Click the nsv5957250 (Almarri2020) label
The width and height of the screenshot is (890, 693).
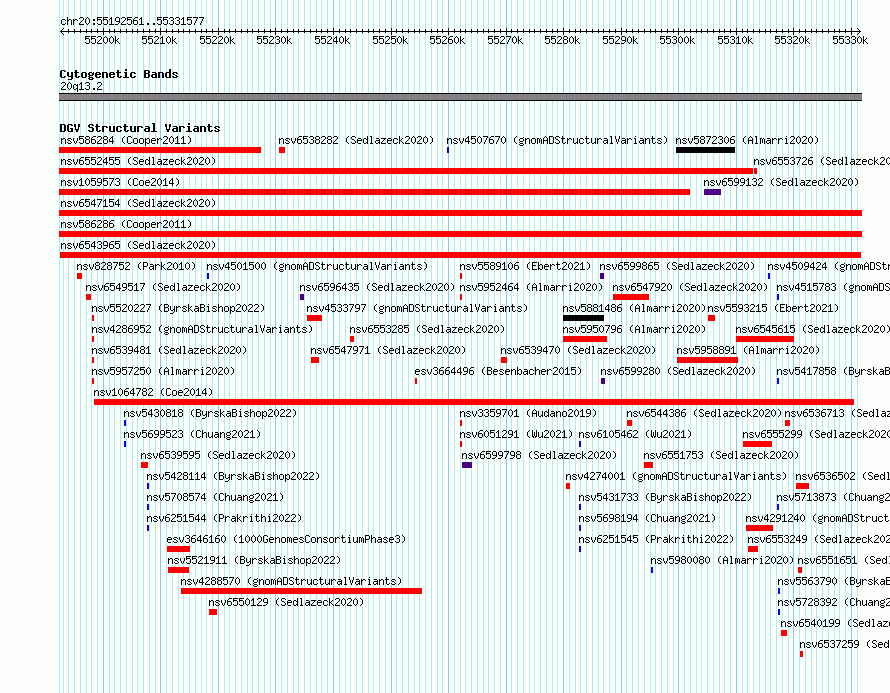tap(163, 371)
